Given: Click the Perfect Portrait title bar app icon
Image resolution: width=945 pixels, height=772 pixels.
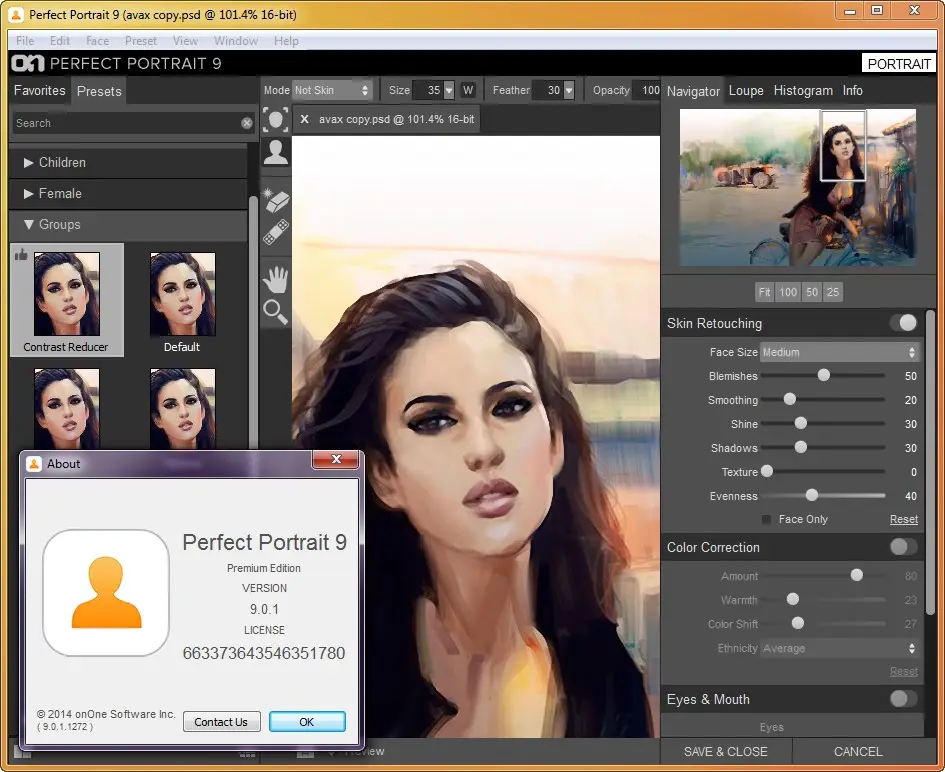Looking at the screenshot, I should (17, 14).
